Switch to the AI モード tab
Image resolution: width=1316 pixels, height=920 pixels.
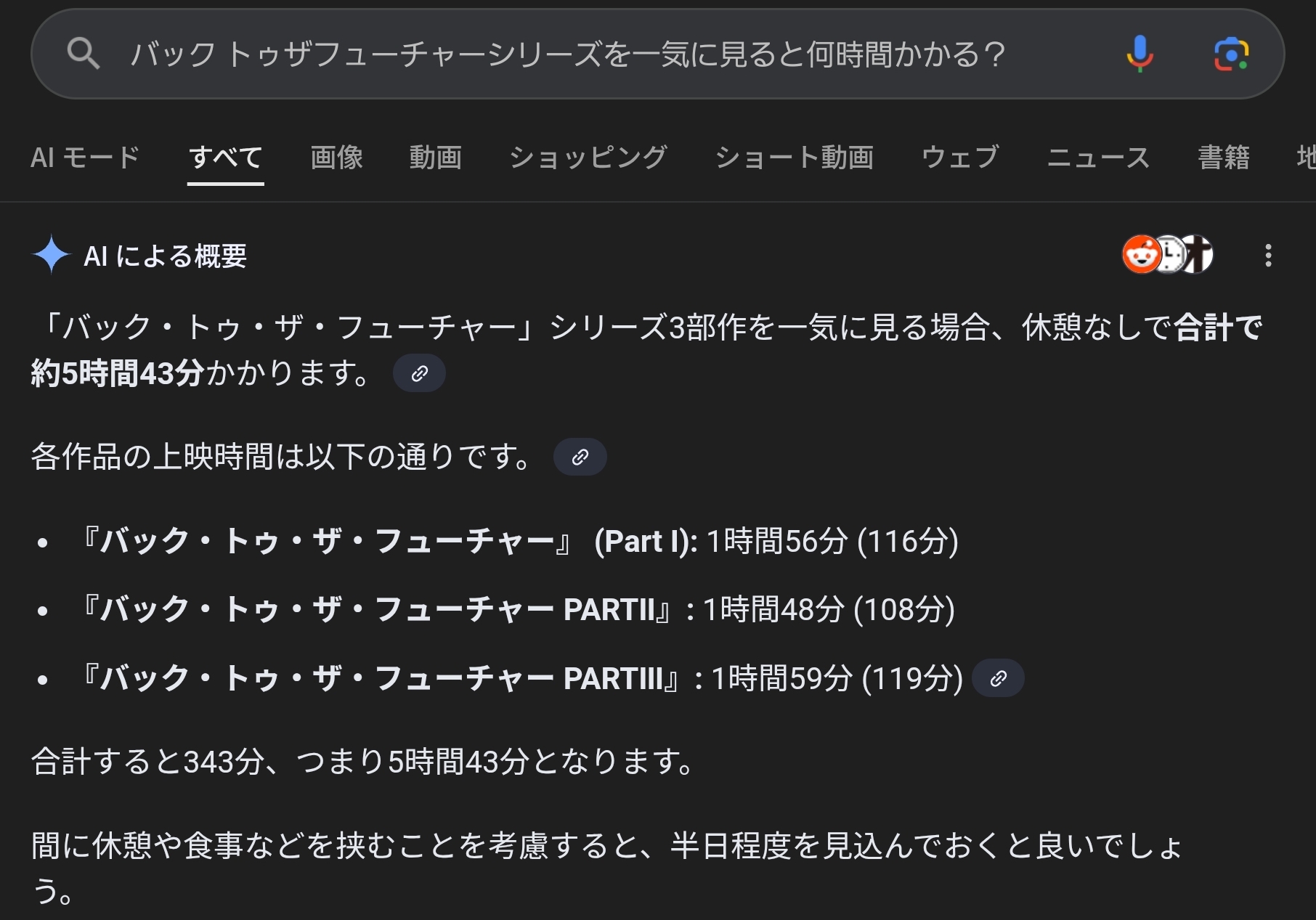click(x=85, y=157)
